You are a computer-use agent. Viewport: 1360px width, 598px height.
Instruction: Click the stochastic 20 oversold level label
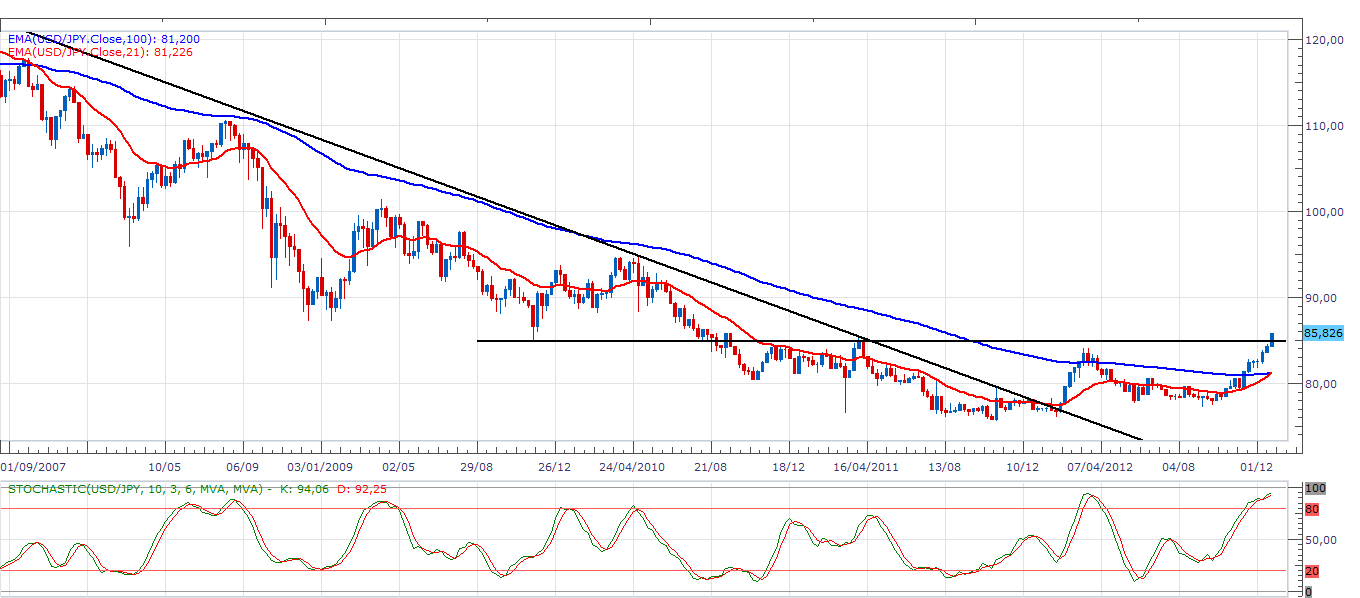point(1311,571)
